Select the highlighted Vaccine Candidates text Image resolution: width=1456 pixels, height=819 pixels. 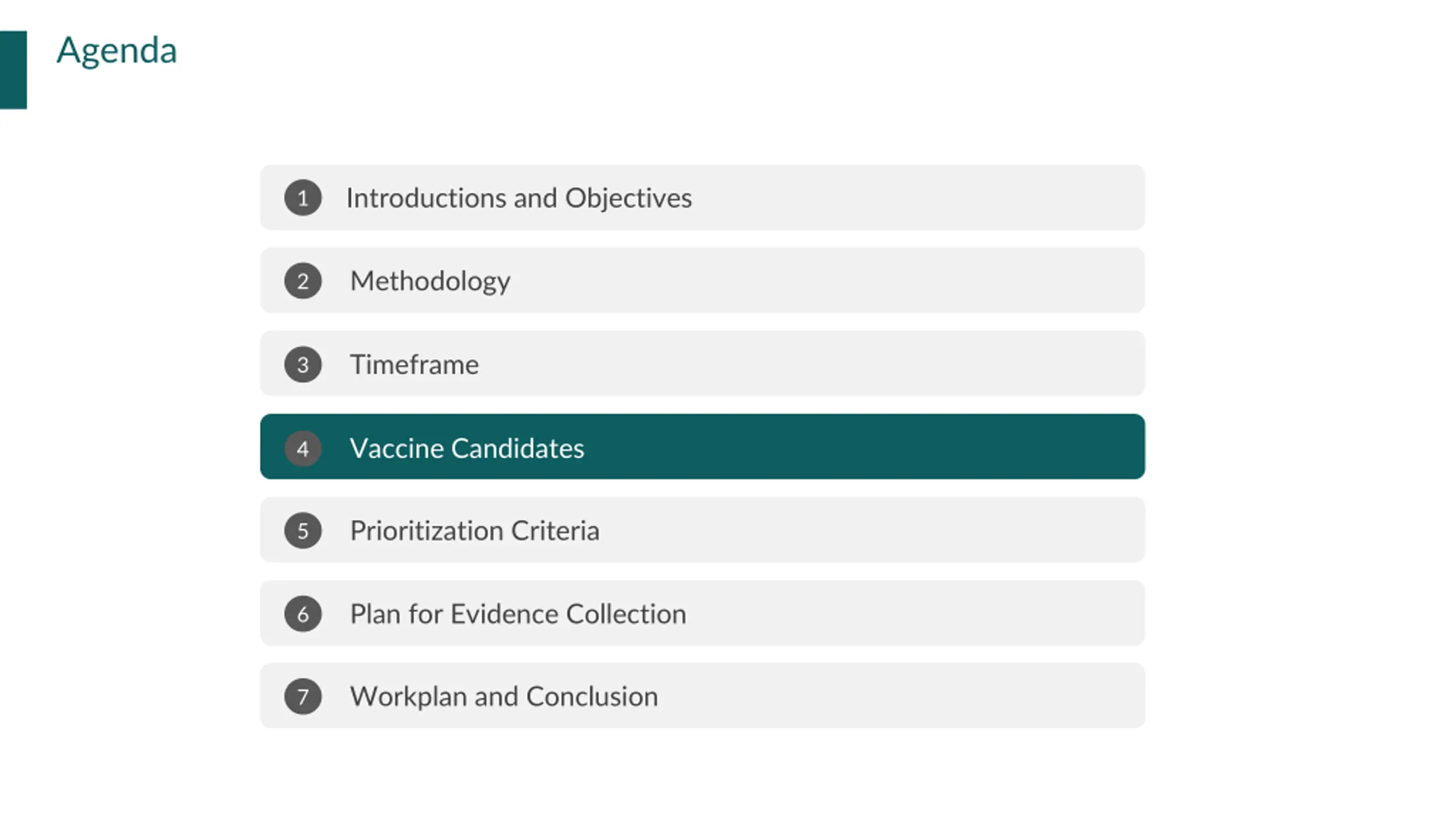click(467, 448)
